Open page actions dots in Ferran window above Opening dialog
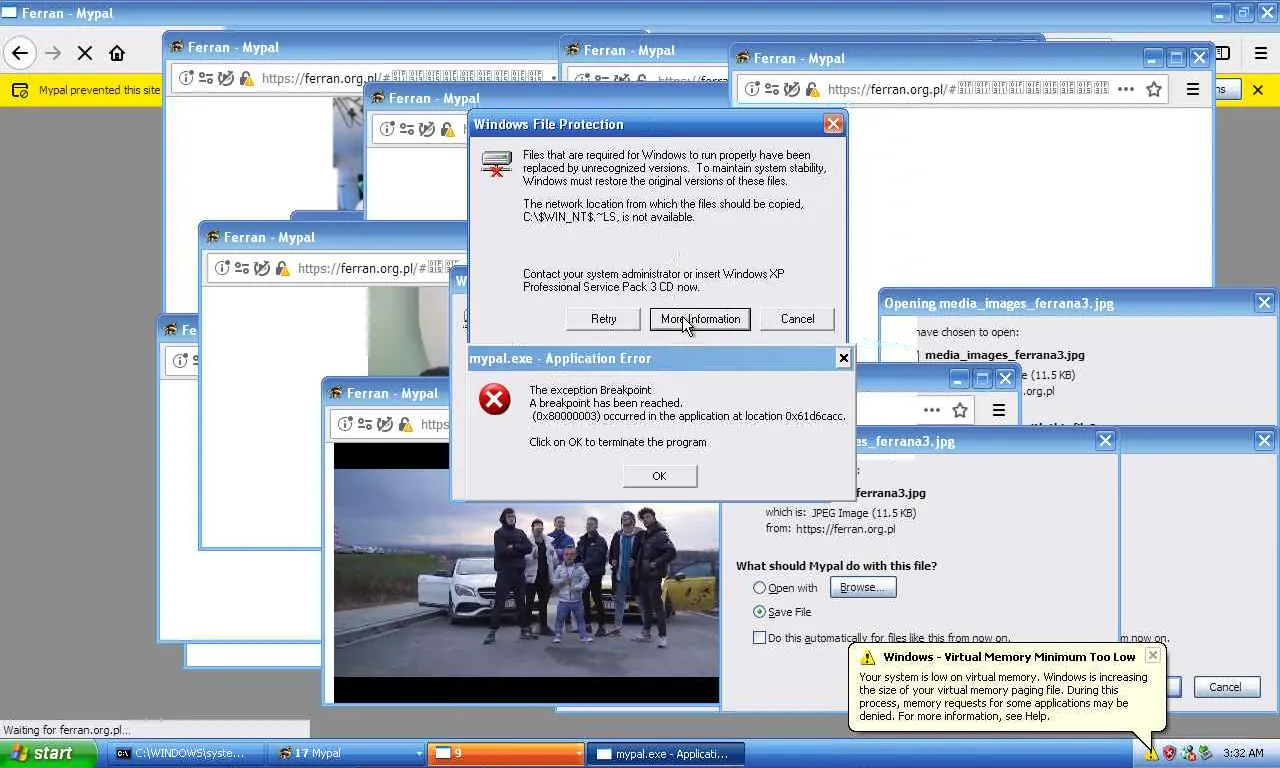Viewport: 1280px width, 768px height. [x=1126, y=89]
